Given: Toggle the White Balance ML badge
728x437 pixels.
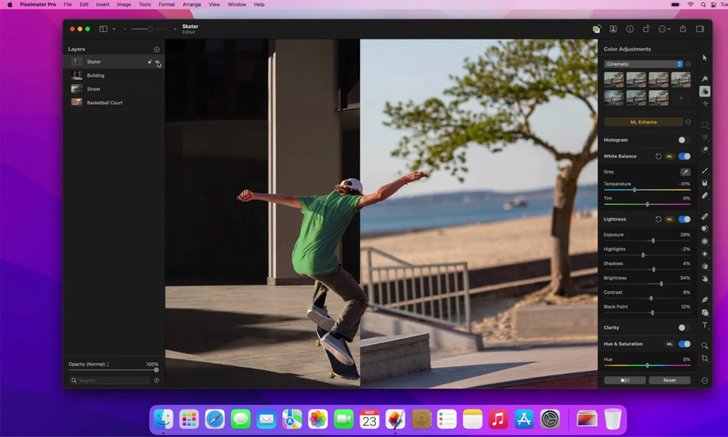Looking at the screenshot, I should [x=670, y=157].
